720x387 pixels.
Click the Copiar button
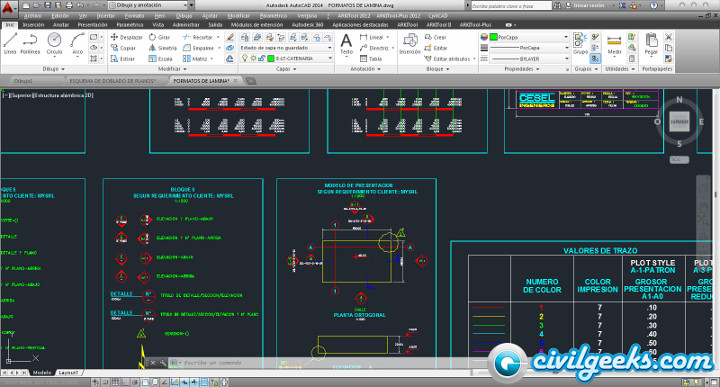click(124, 48)
